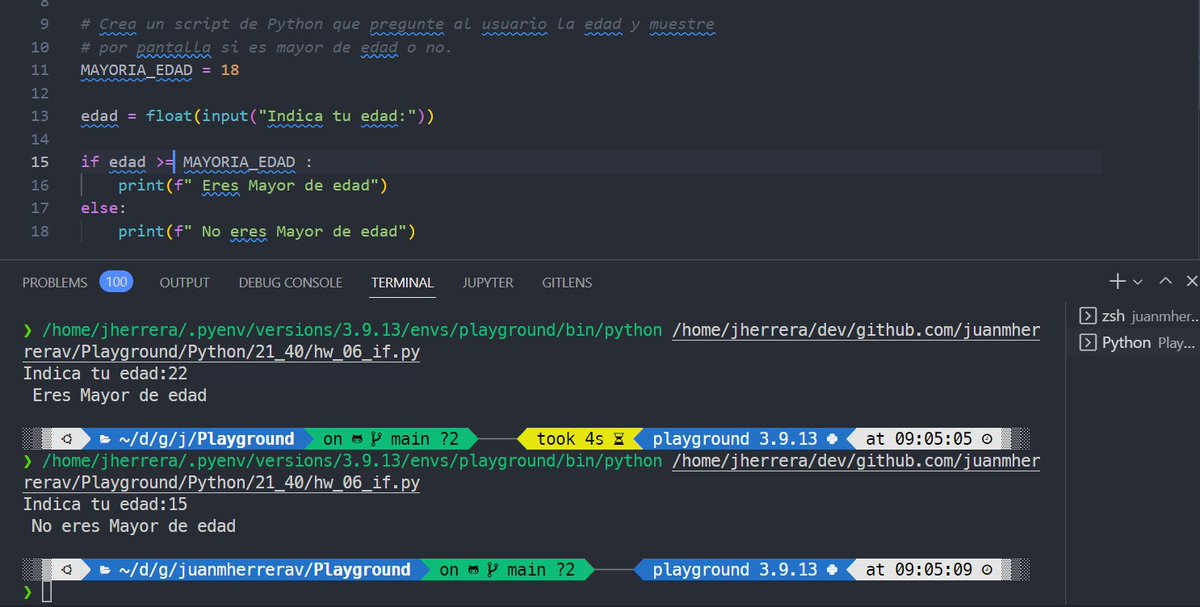1200x607 pixels.
Task: Close the bottom panel with the X icon
Action: (1191, 282)
